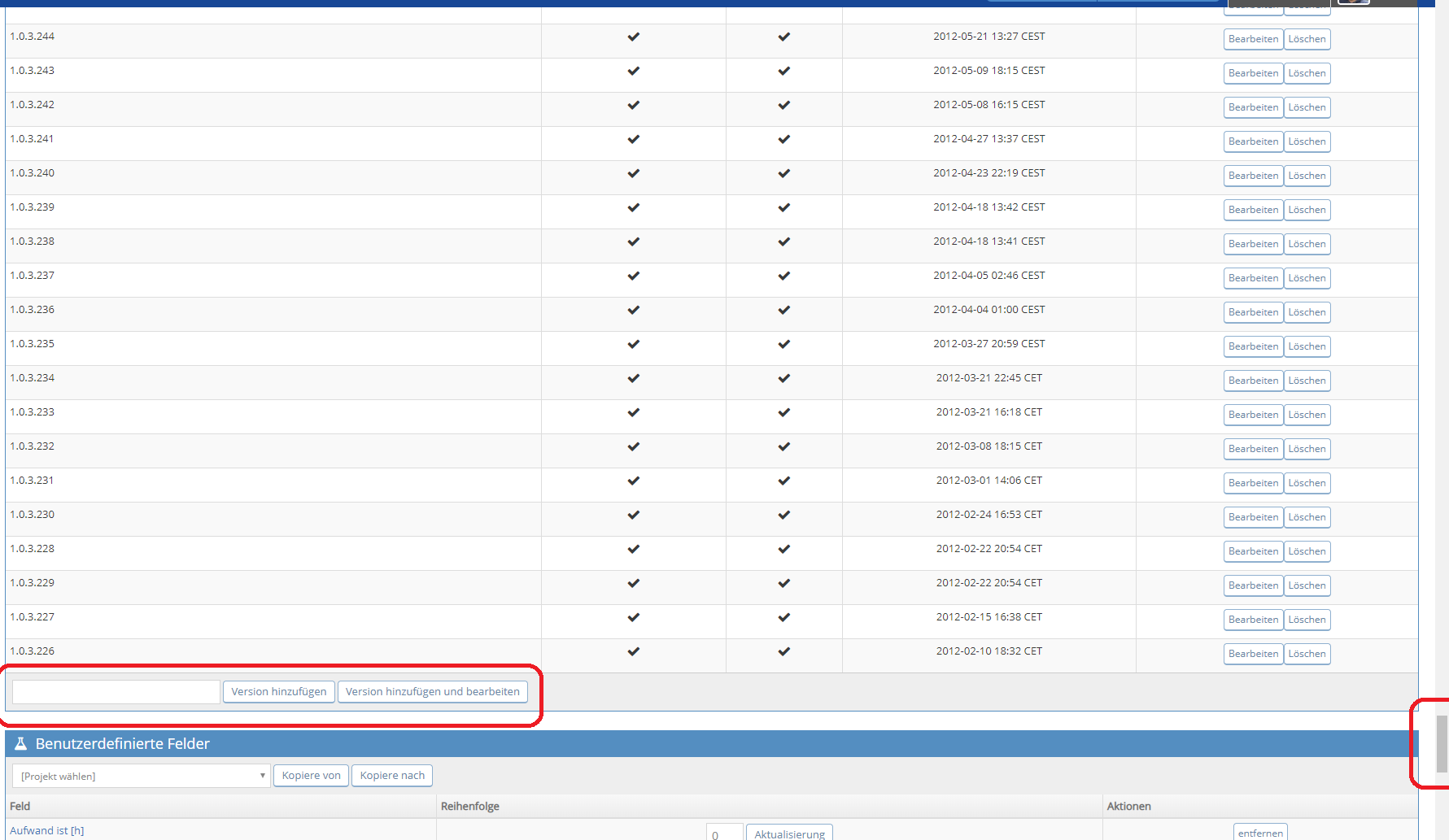Click the vertical scrollbar thumb

(x=1442, y=743)
